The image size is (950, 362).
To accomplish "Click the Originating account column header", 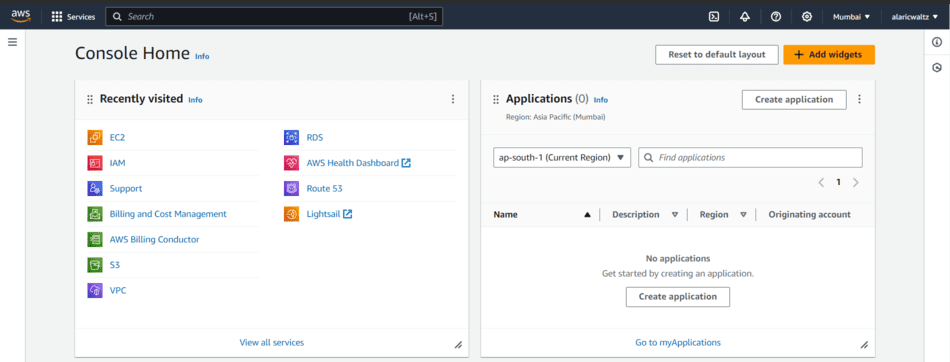I will 809,215.
